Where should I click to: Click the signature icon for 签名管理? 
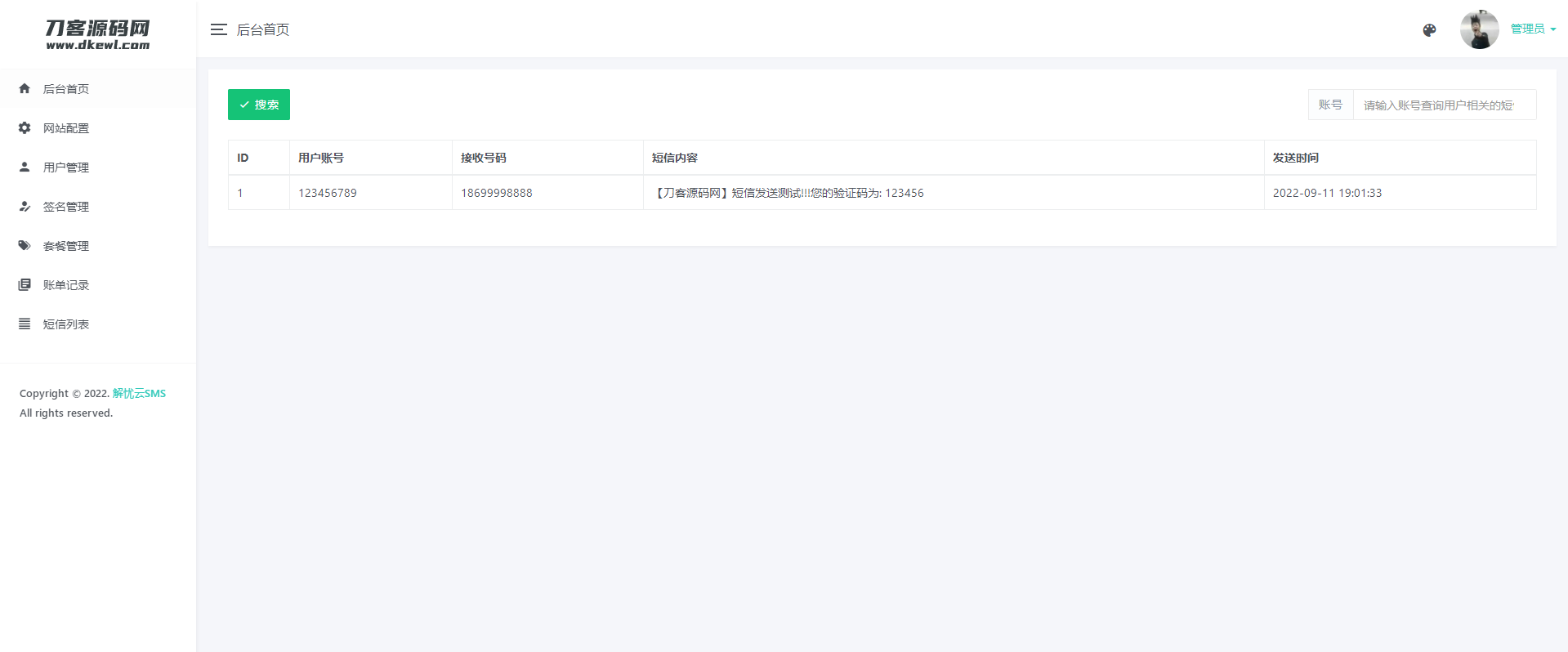[x=25, y=206]
